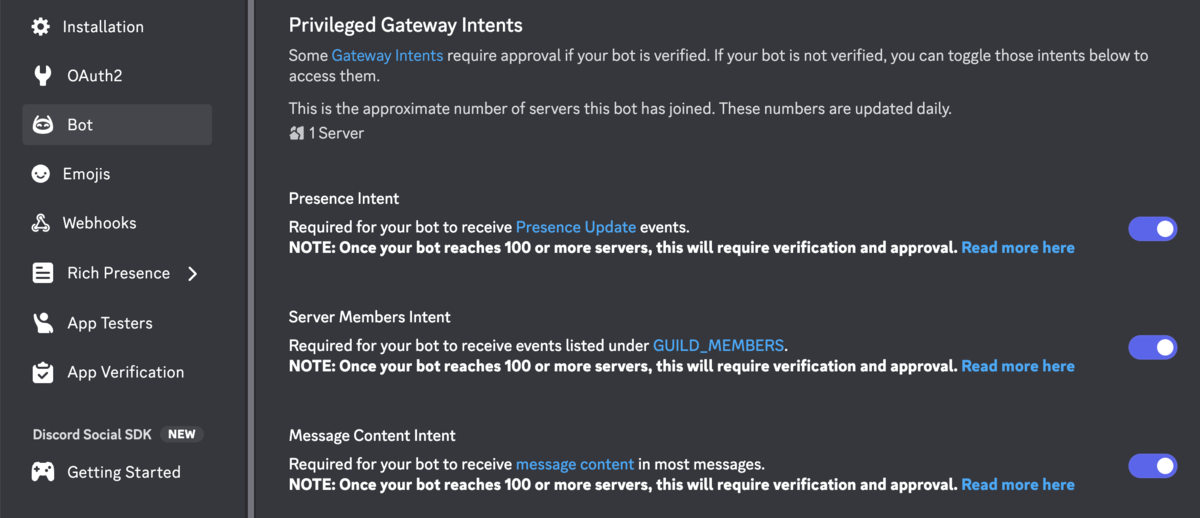1200x518 pixels.
Task: Click the App Verification clipboard icon
Action: (43, 372)
